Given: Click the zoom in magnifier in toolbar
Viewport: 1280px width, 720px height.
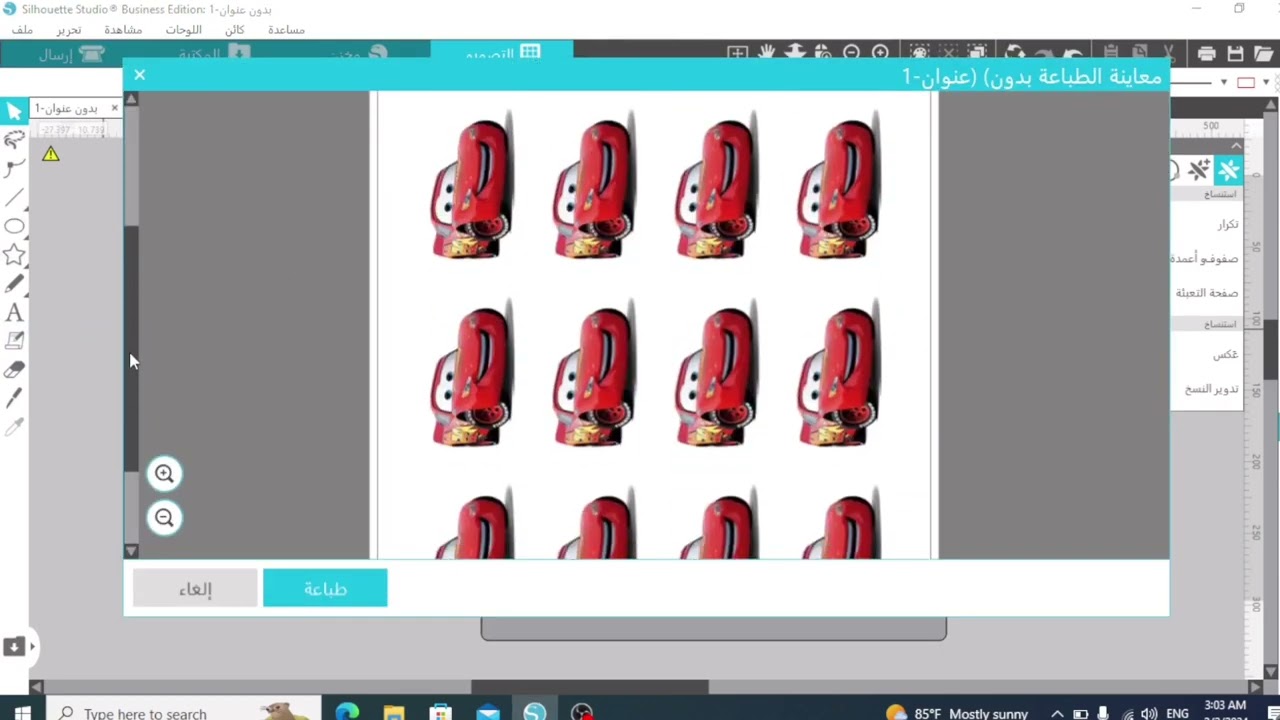Looking at the screenshot, I should click(x=880, y=53).
